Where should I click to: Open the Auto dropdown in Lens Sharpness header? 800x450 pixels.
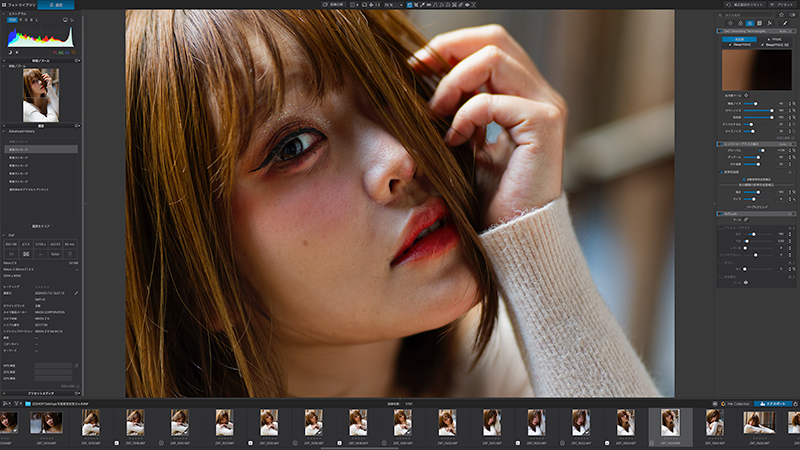click(x=783, y=144)
